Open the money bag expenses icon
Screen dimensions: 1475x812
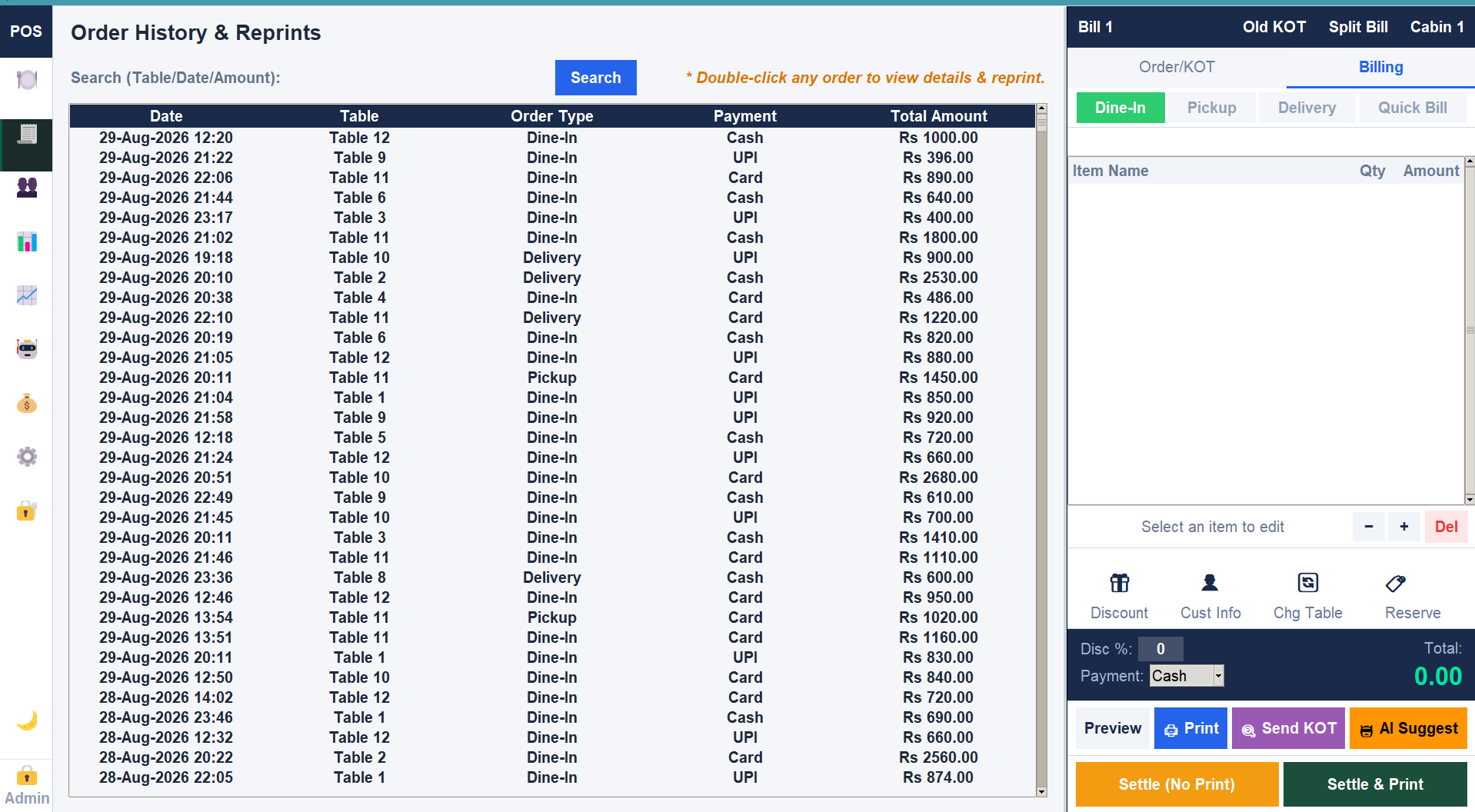coord(26,403)
